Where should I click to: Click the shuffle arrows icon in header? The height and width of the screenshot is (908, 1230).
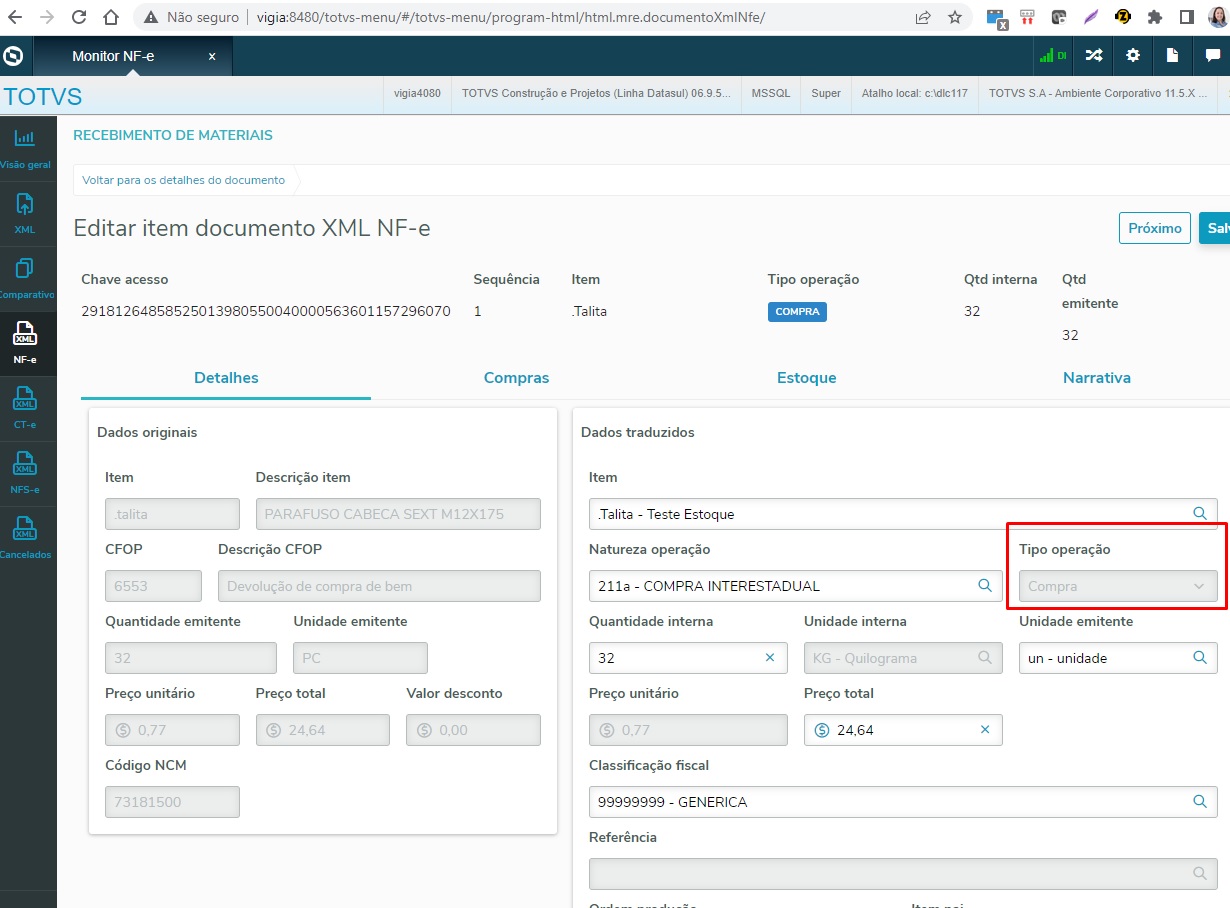[1095, 56]
